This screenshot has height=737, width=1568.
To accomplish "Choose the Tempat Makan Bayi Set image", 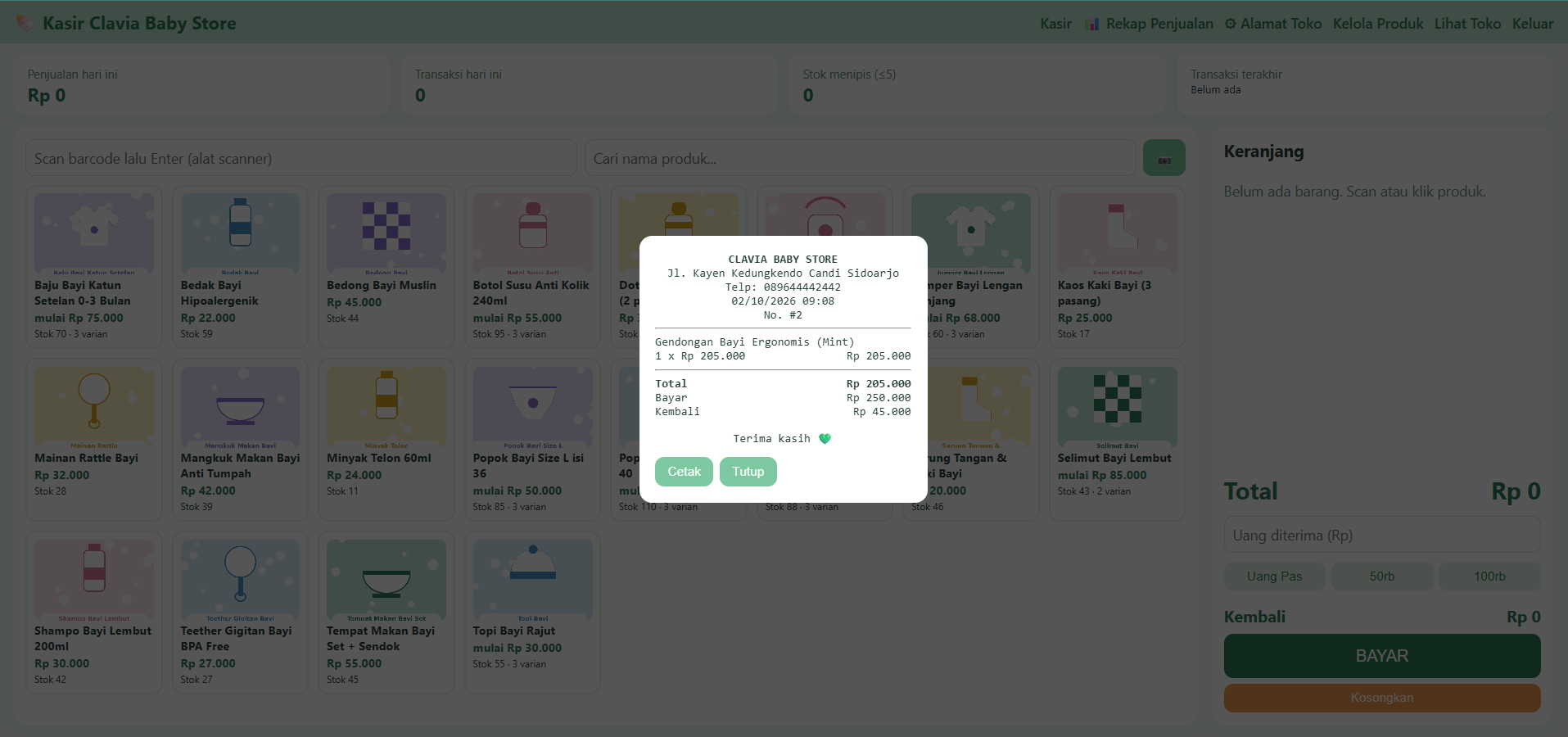I will click(x=386, y=580).
